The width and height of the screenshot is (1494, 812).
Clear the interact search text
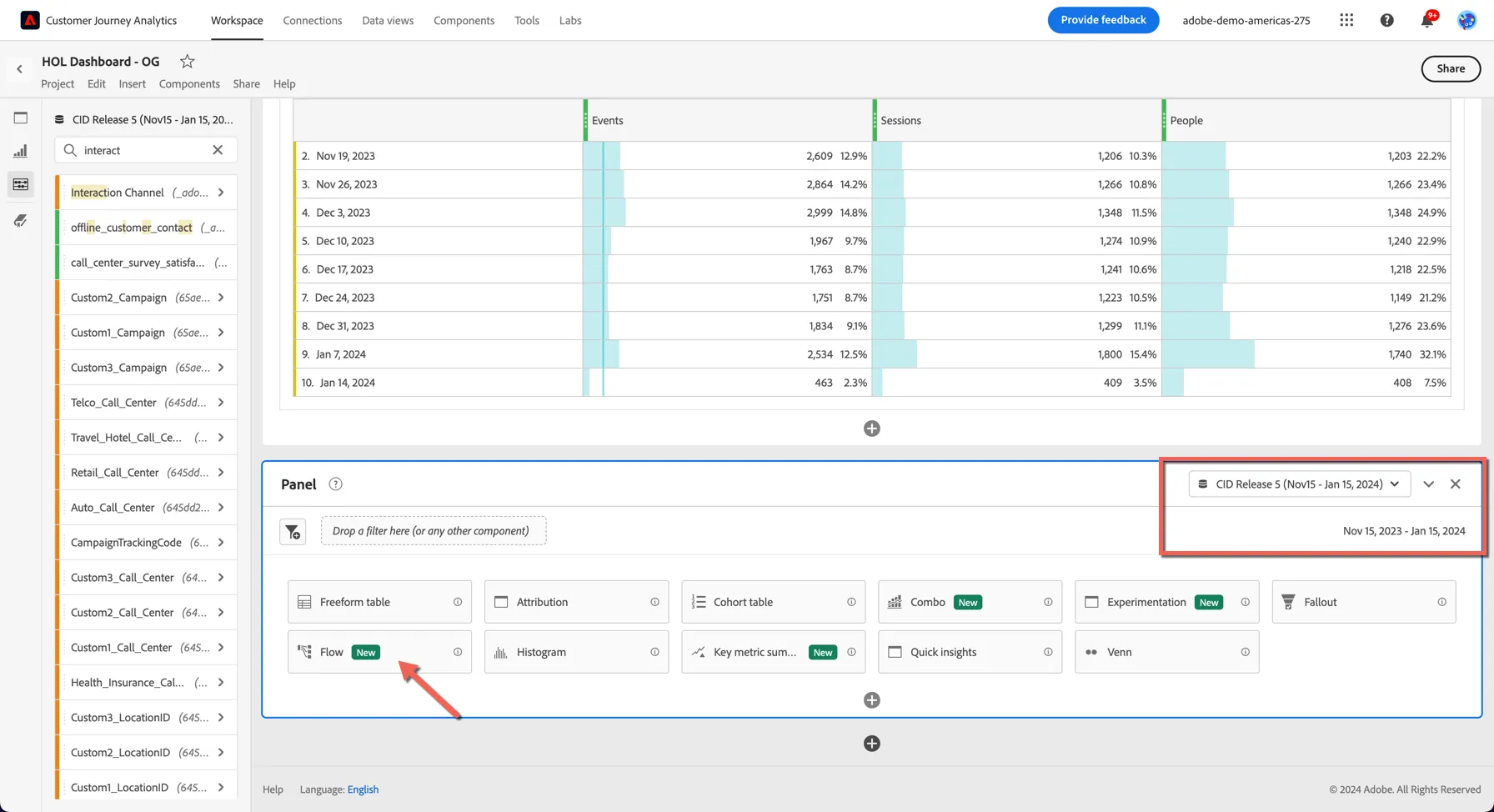tap(218, 150)
